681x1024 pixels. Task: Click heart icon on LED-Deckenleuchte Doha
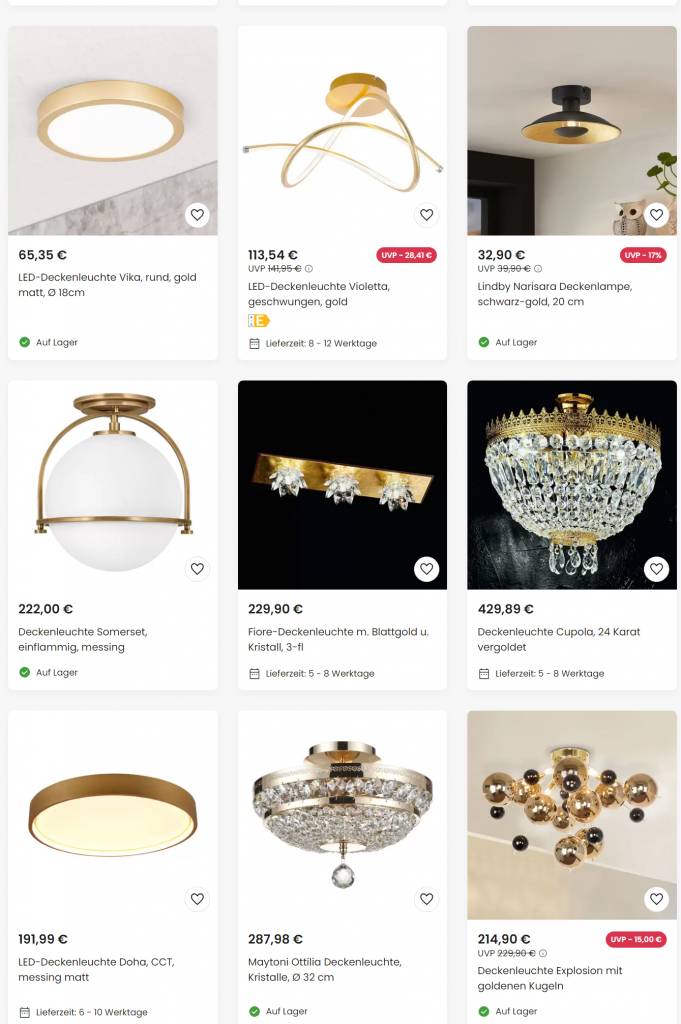pyautogui.click(x=197, y=899)
